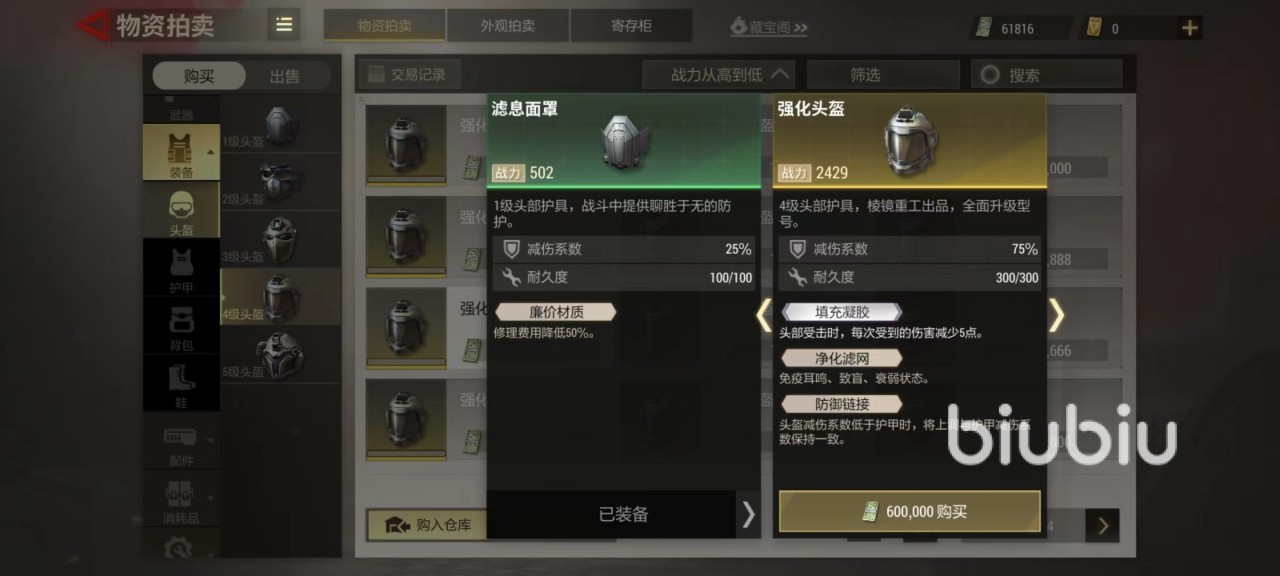This screenshot has width=1280, height=576.
Task: Click the 购入仓库 button
Action: (x=427, y=524)
